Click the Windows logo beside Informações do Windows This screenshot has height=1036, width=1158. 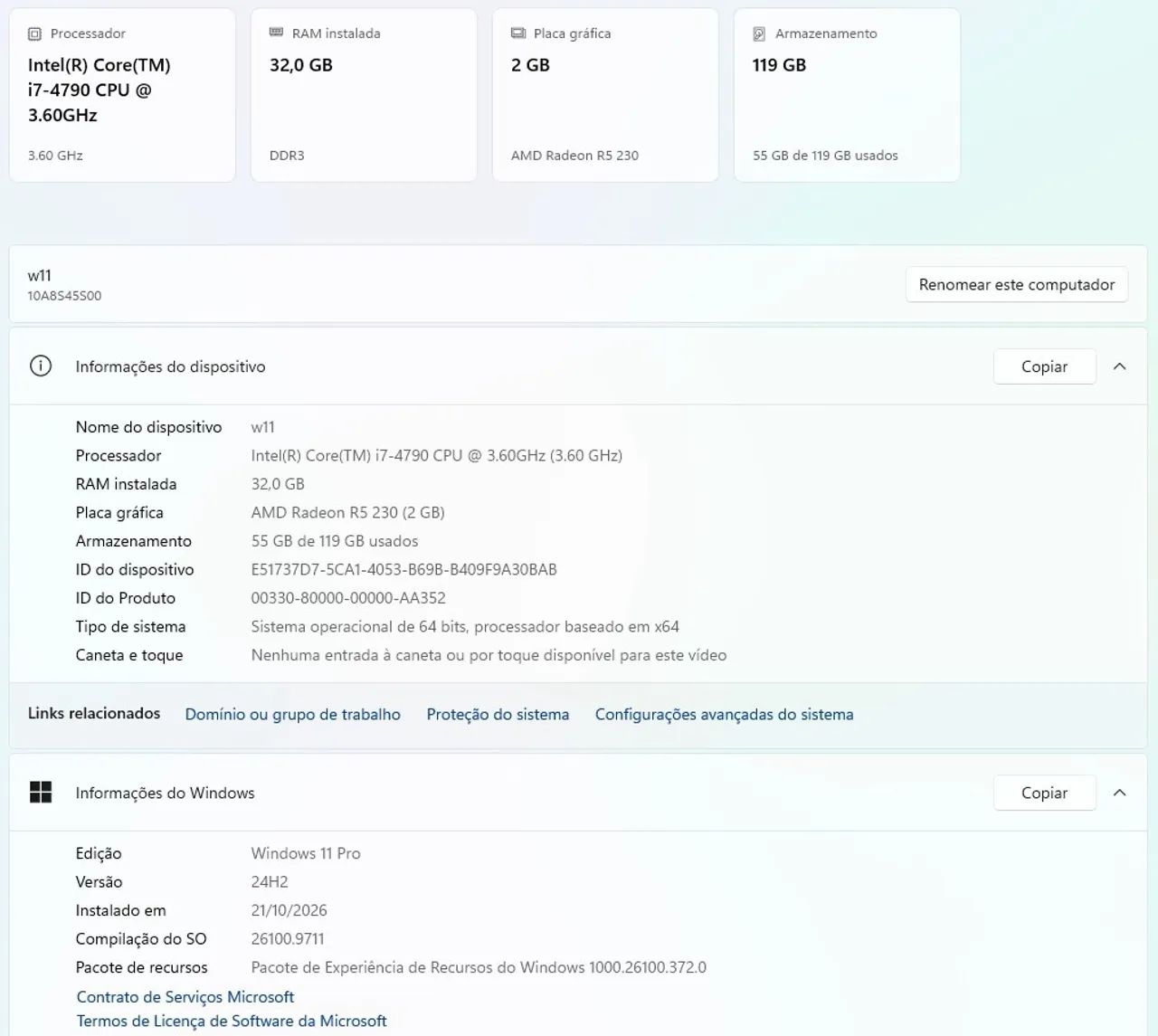pyautogui.click(x=41, y=793)
